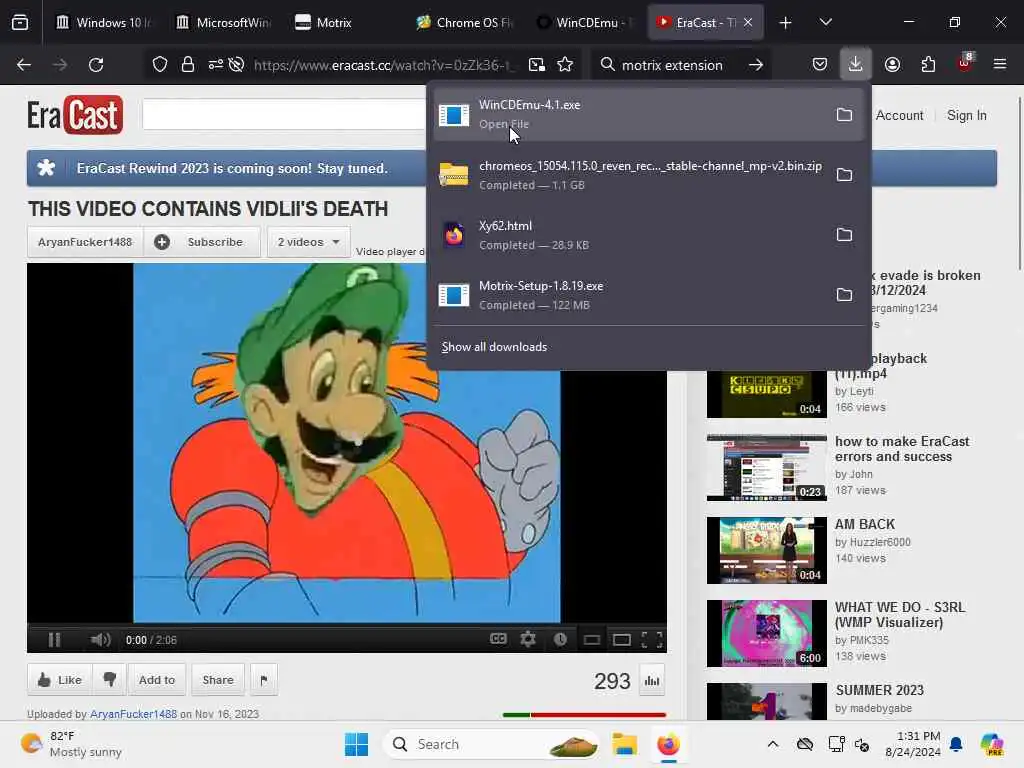Screen dimensions: 1024x768
Task: Save page to Pocket
Action: click(x=820, y=64)
